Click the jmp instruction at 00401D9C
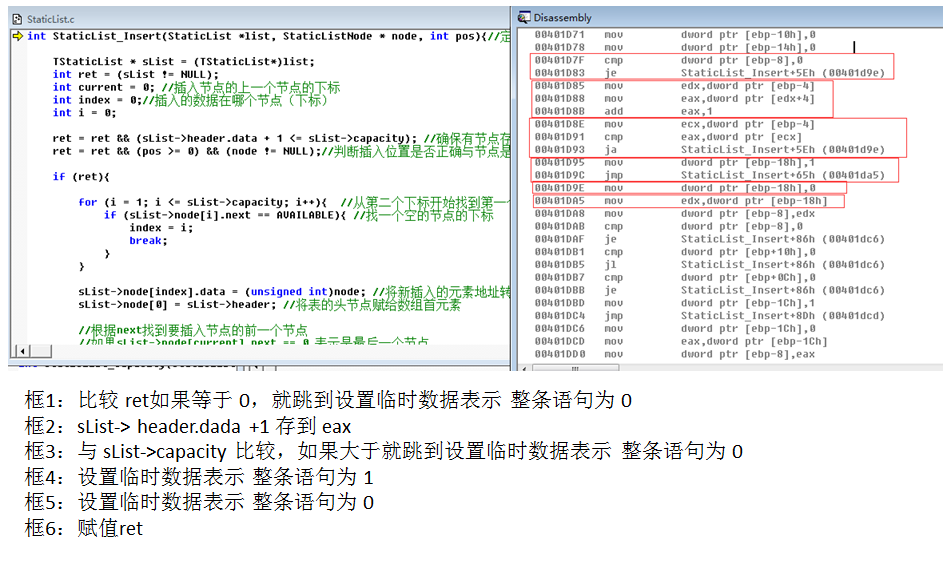This screenshot has height=561, width=949. pyautogui.click(x=709, y=175)
